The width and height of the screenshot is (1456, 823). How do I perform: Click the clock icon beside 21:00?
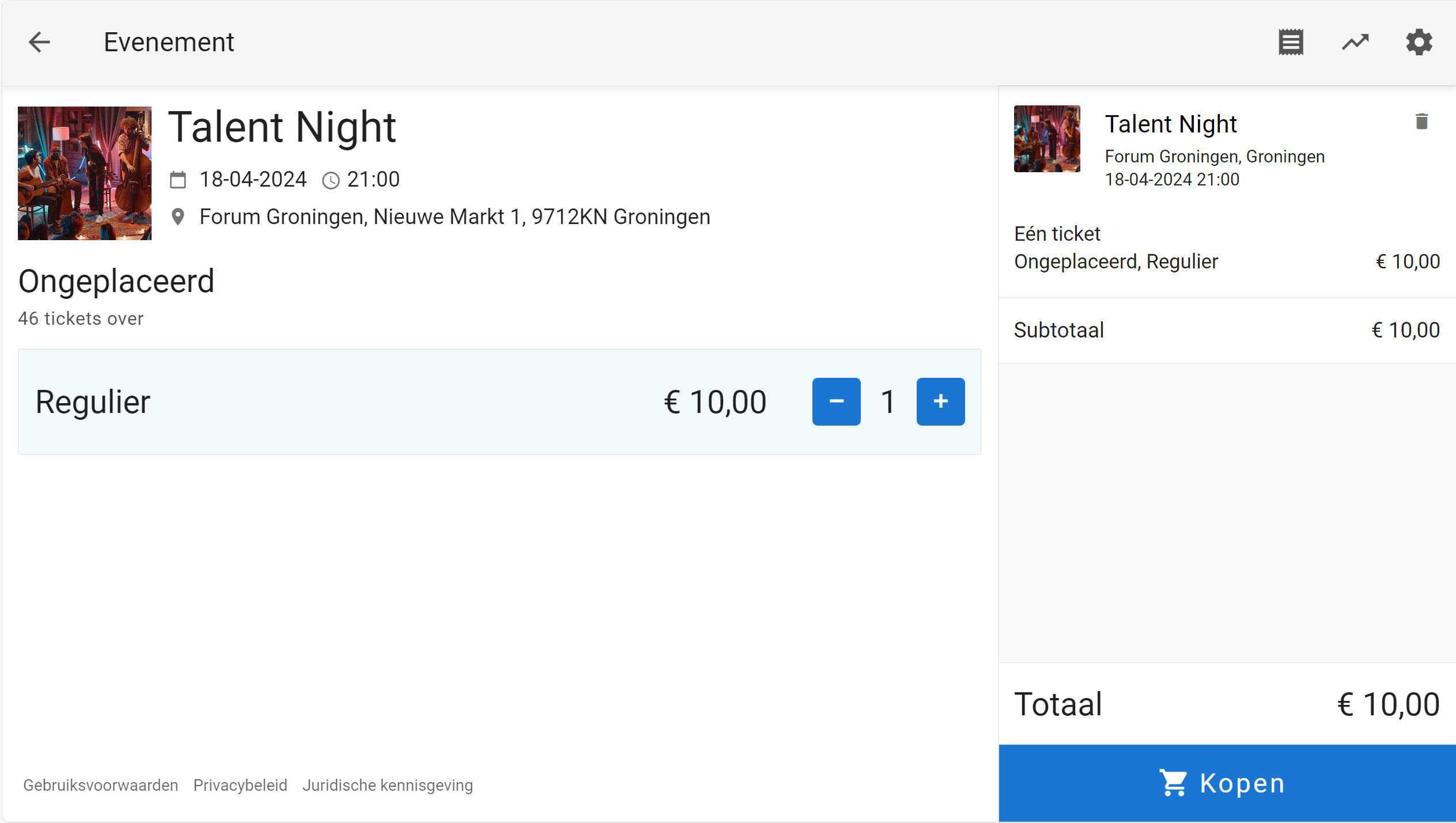pyautogui.click(x=331, y=181)
